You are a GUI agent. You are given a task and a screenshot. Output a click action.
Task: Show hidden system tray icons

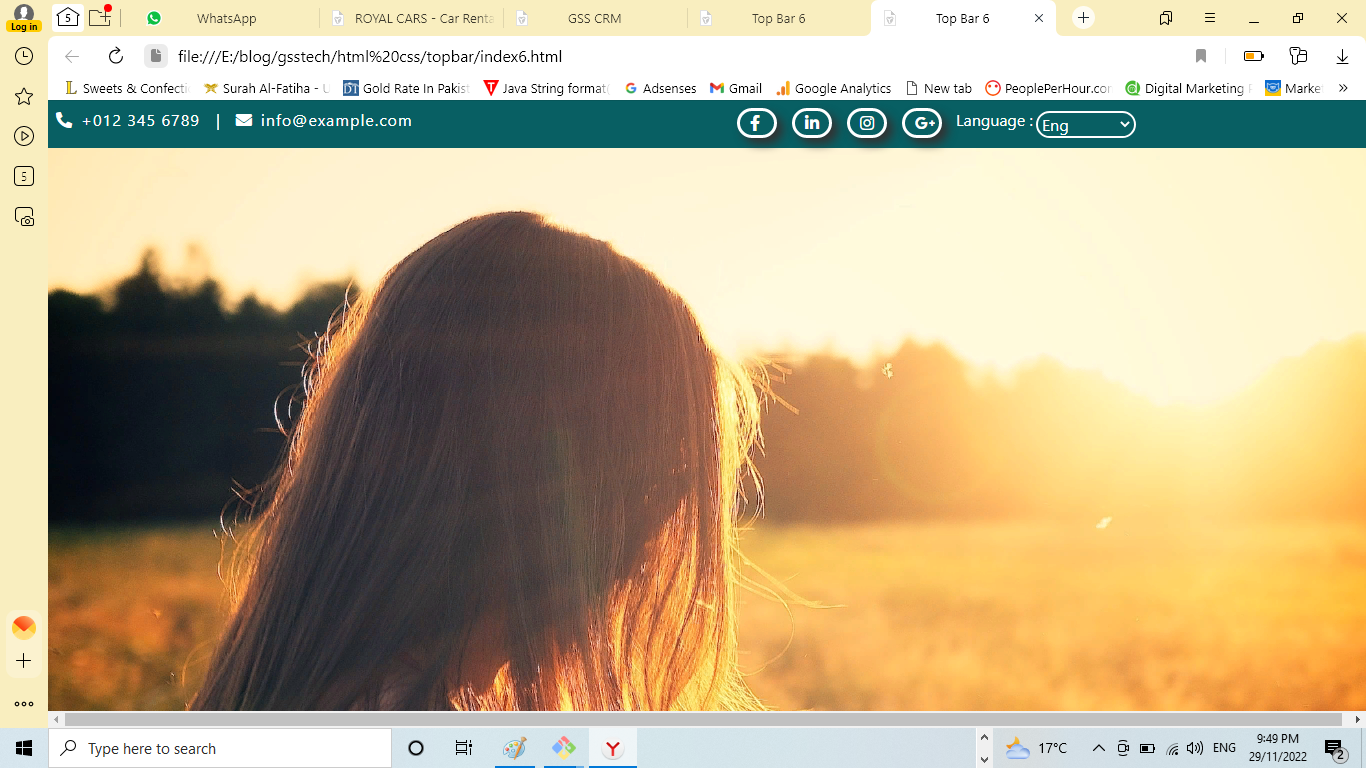point(1098,748)
